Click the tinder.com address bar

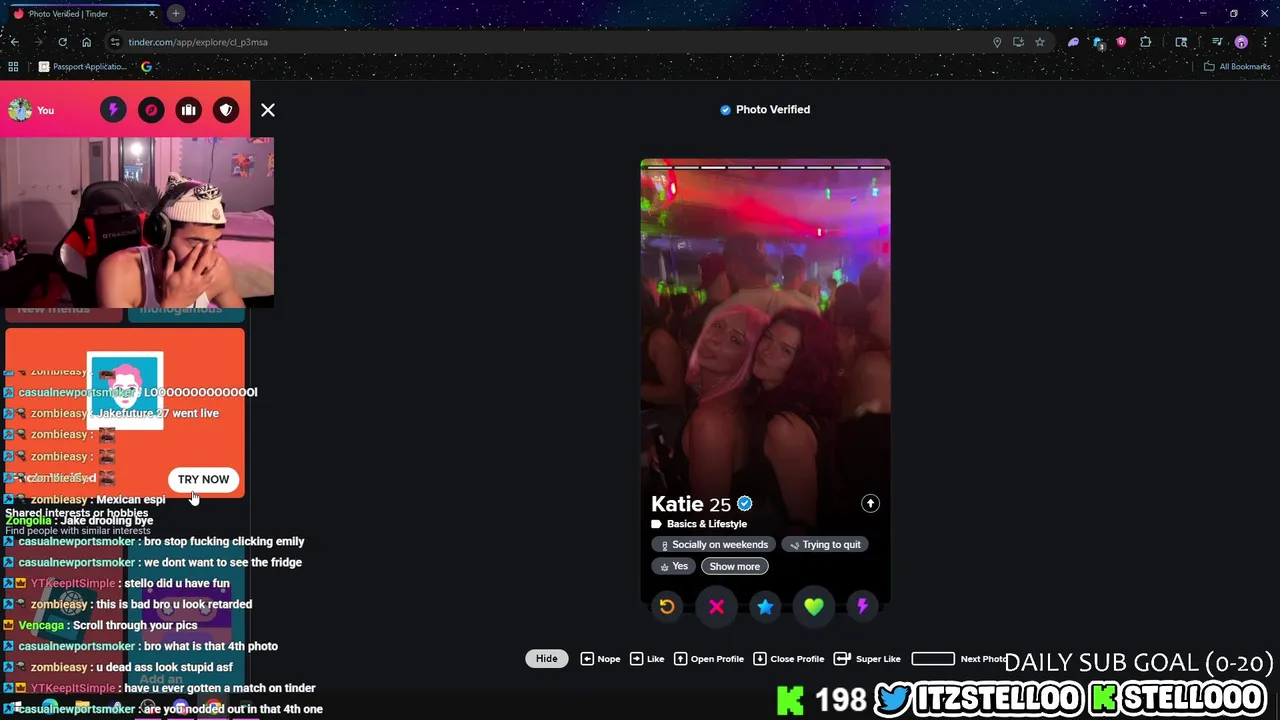550,42
